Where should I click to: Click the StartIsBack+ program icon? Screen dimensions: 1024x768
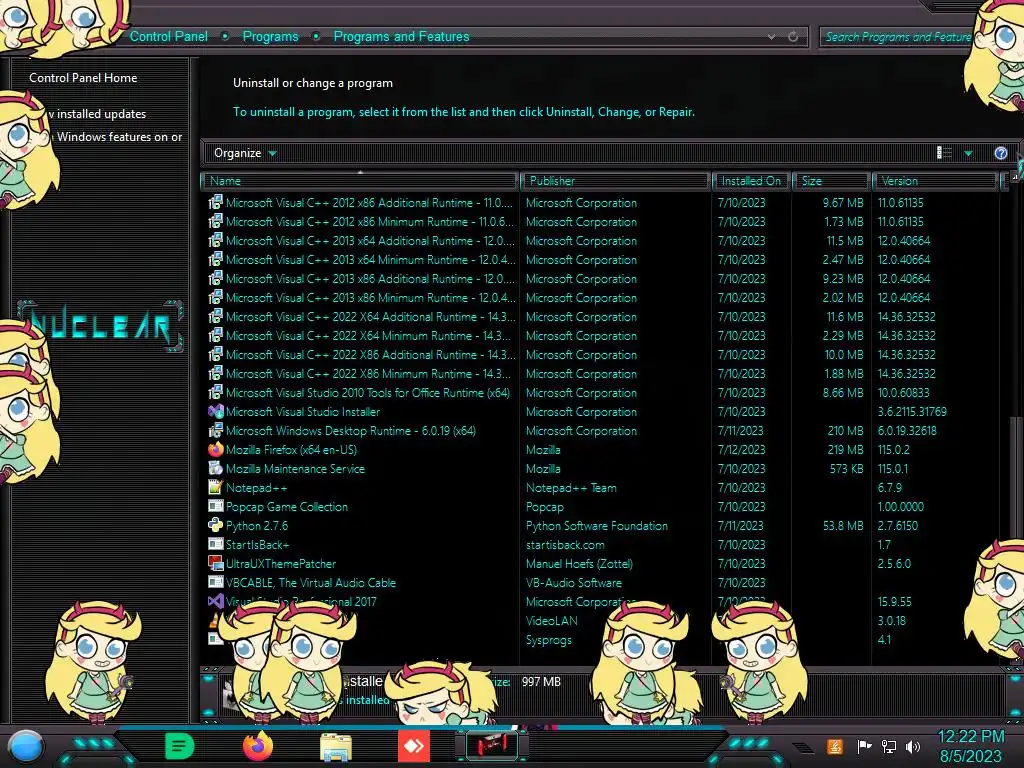point(216,544)
